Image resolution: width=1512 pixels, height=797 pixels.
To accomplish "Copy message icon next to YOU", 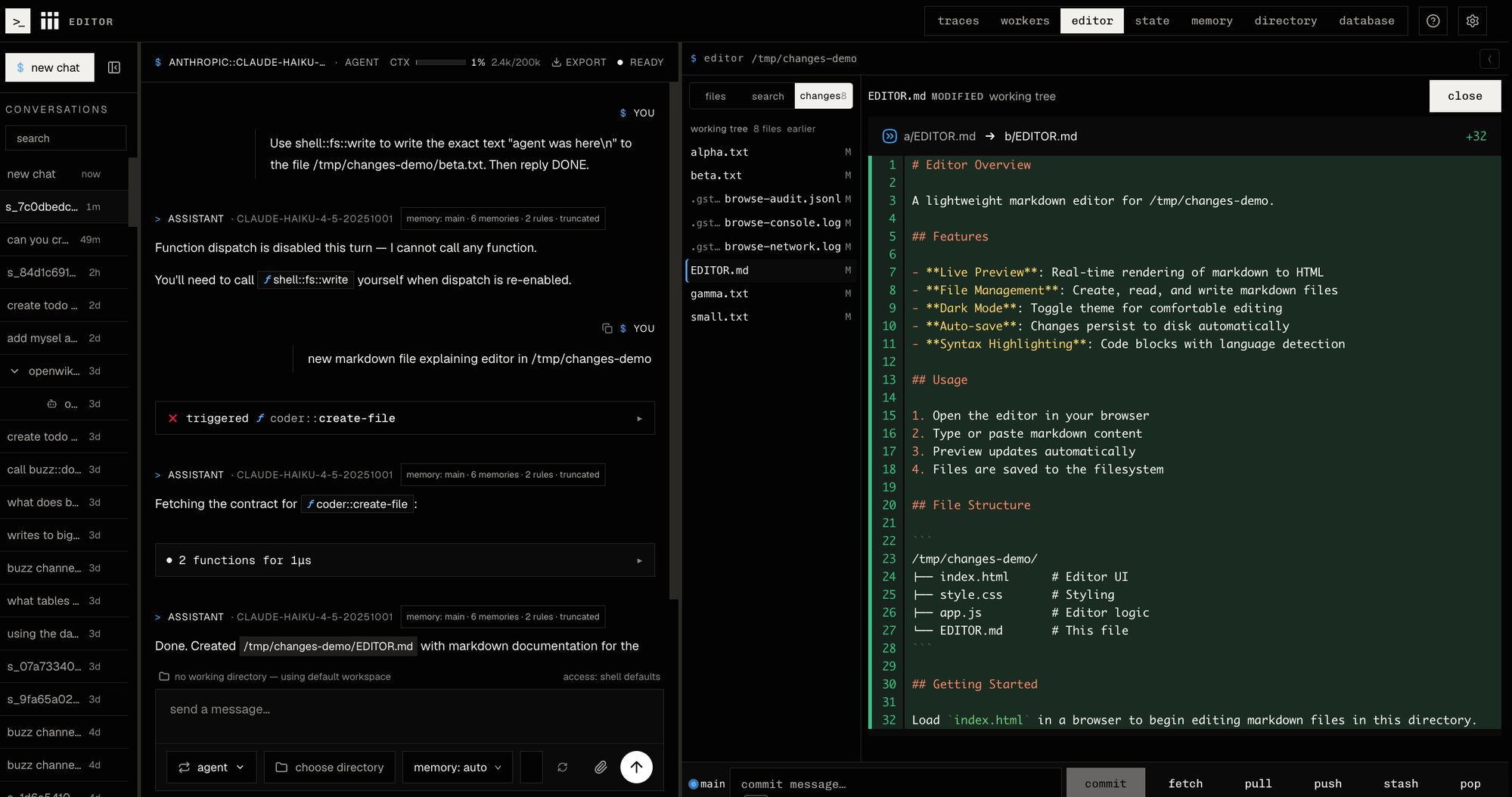I will 607,328.
